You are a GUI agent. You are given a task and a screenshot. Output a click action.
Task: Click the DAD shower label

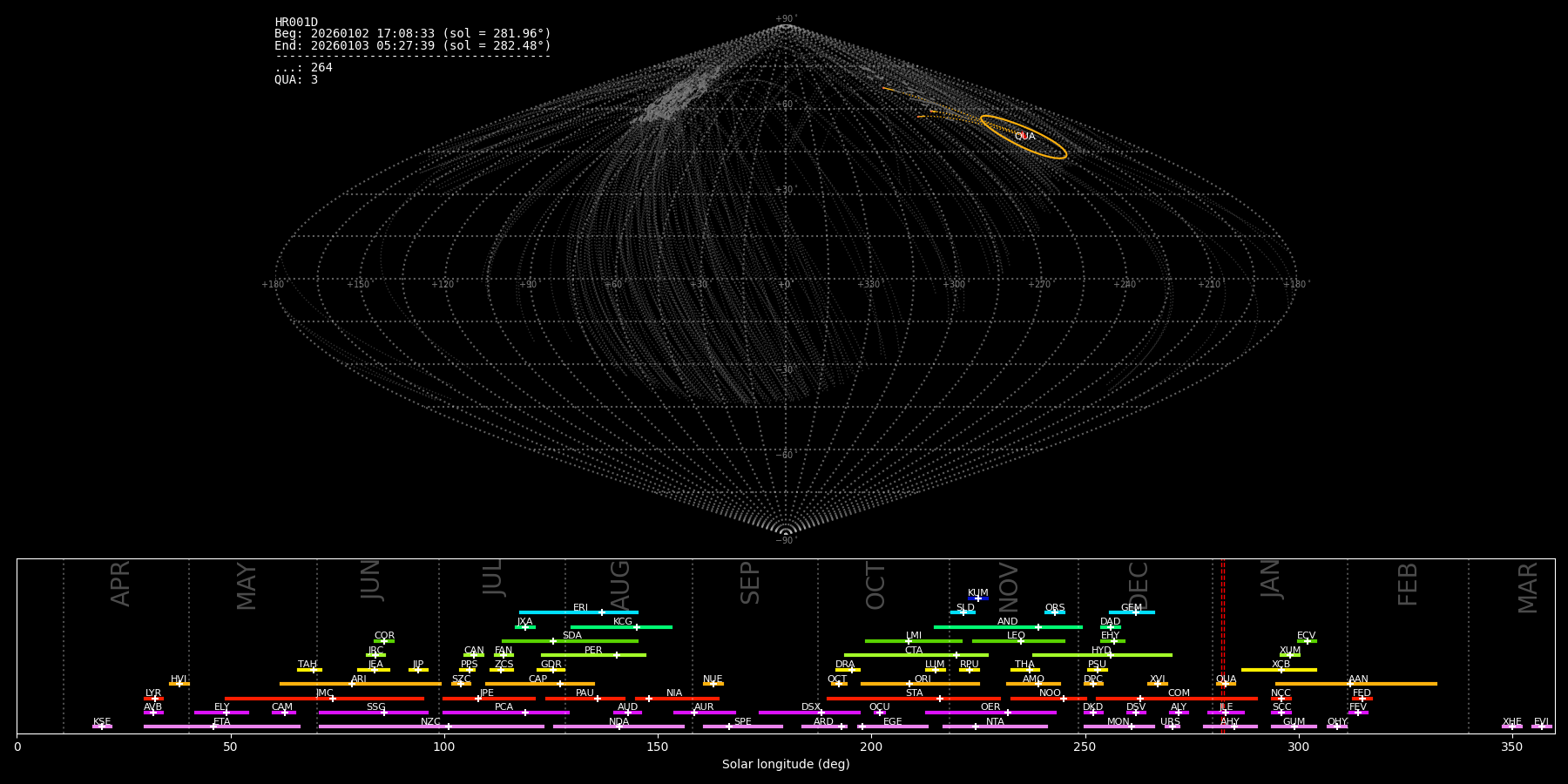pos(1111,622)
